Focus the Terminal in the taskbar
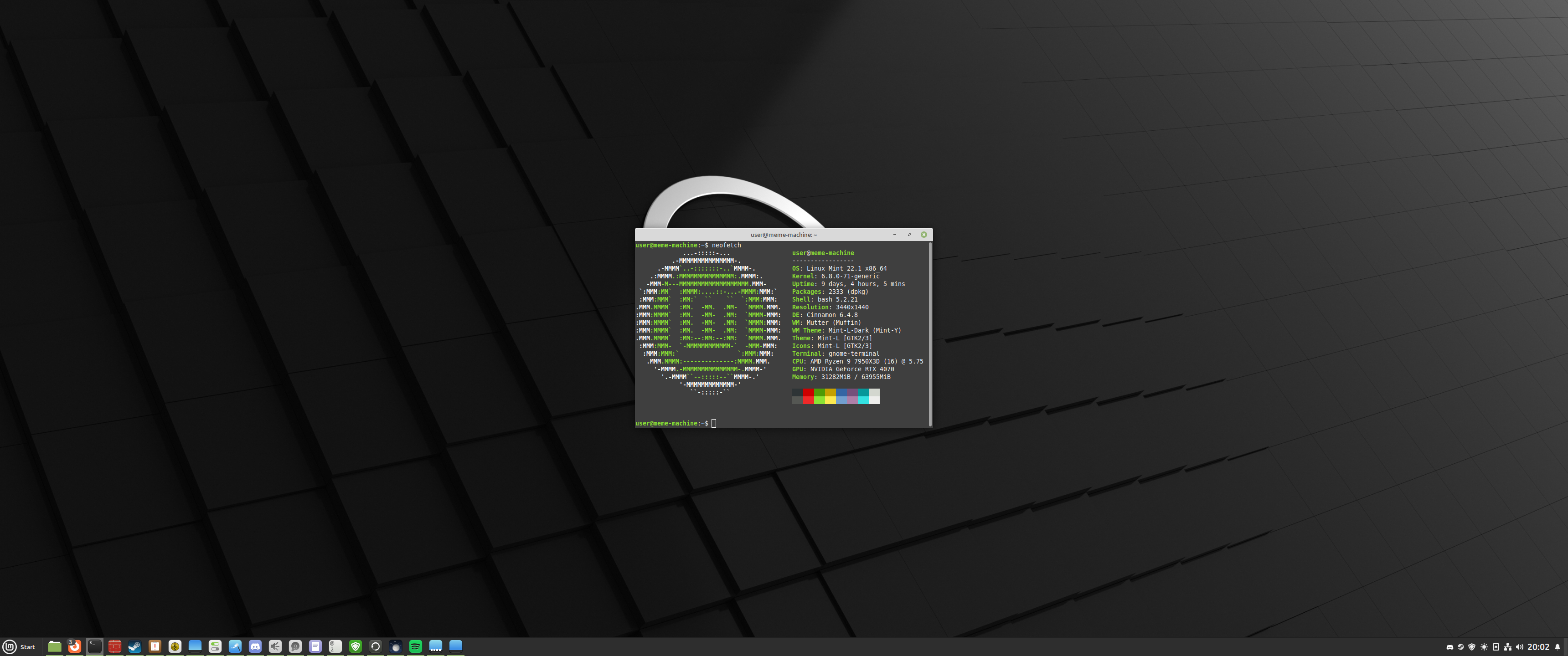 tap(94, 646)
